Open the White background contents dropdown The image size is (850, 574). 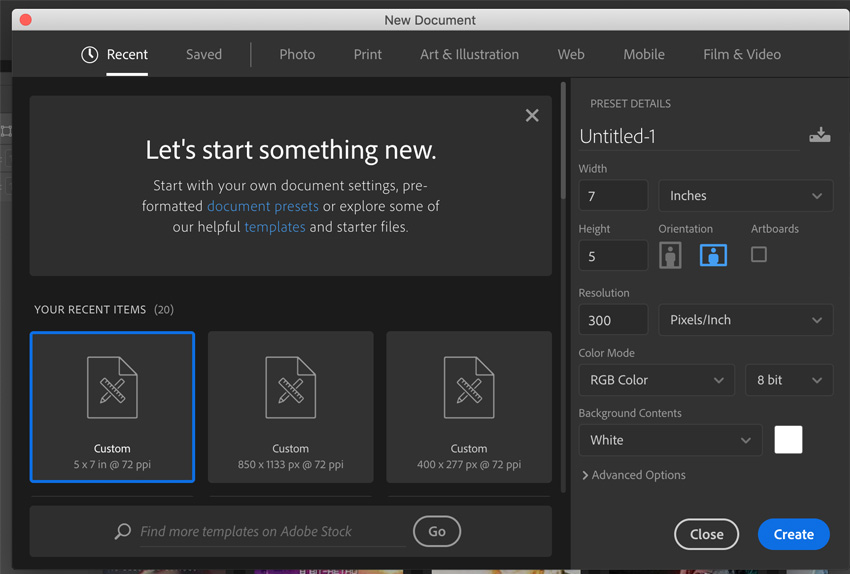click(671, 440)
